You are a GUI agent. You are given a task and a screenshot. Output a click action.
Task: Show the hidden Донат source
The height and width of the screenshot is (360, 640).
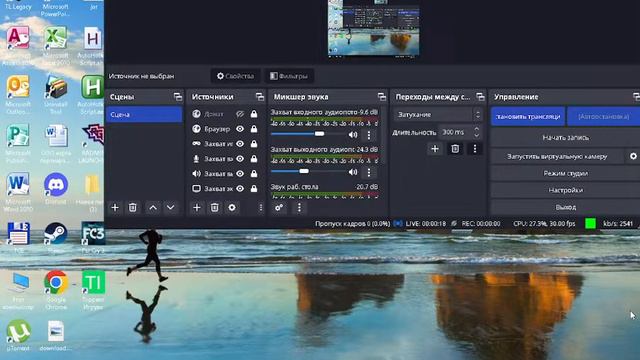(x=240, y=114)
